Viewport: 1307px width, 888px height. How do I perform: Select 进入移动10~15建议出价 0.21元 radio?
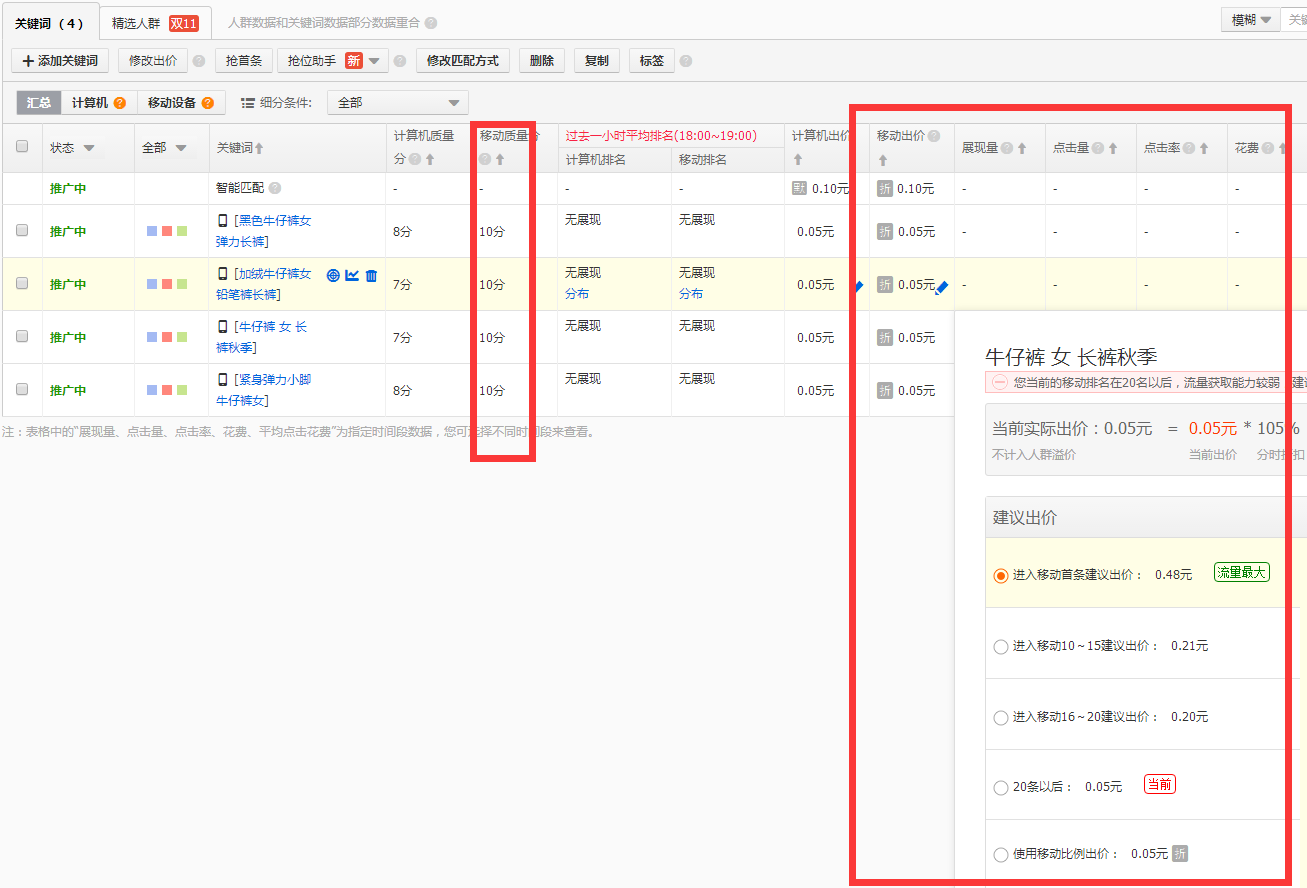coord(1000,647)
